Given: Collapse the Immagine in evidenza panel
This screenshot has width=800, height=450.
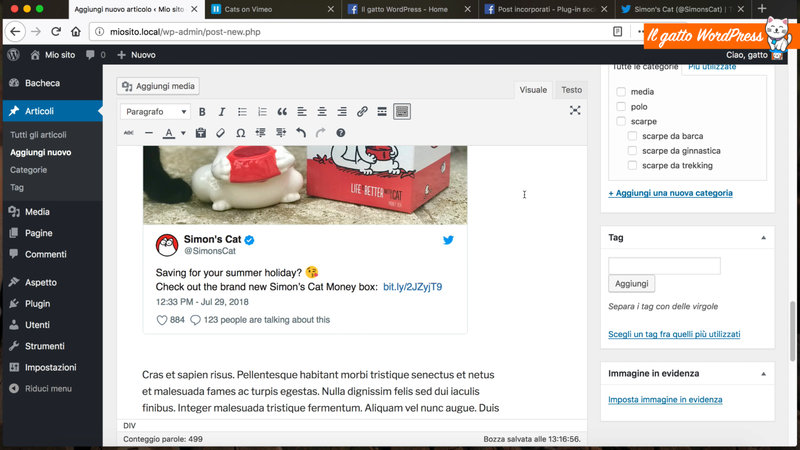Looking at the screenshot, I should click(x=763, y=374).
